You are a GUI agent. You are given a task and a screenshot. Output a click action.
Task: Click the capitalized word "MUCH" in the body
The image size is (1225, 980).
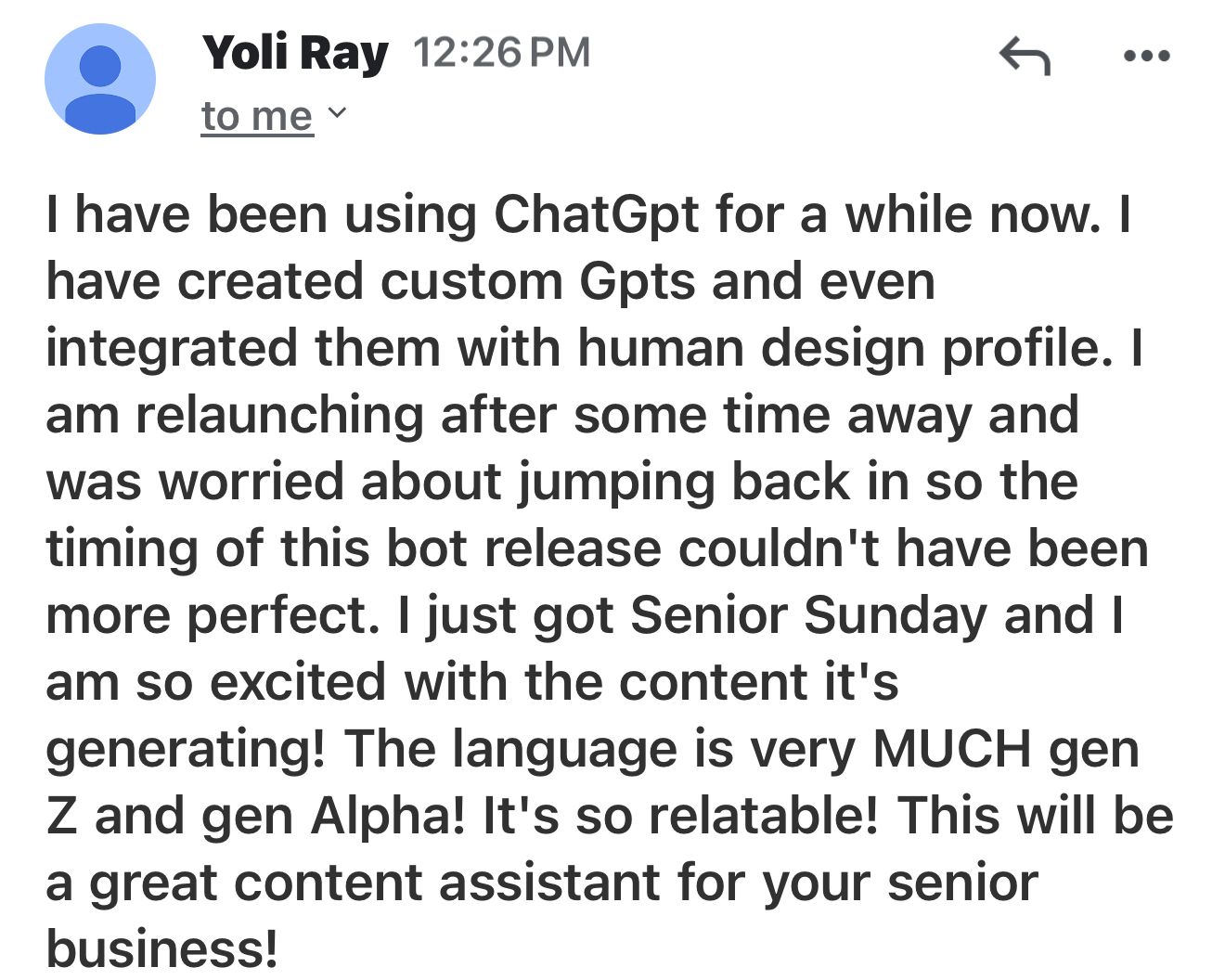pyautogui.click(x=951, y=748)
